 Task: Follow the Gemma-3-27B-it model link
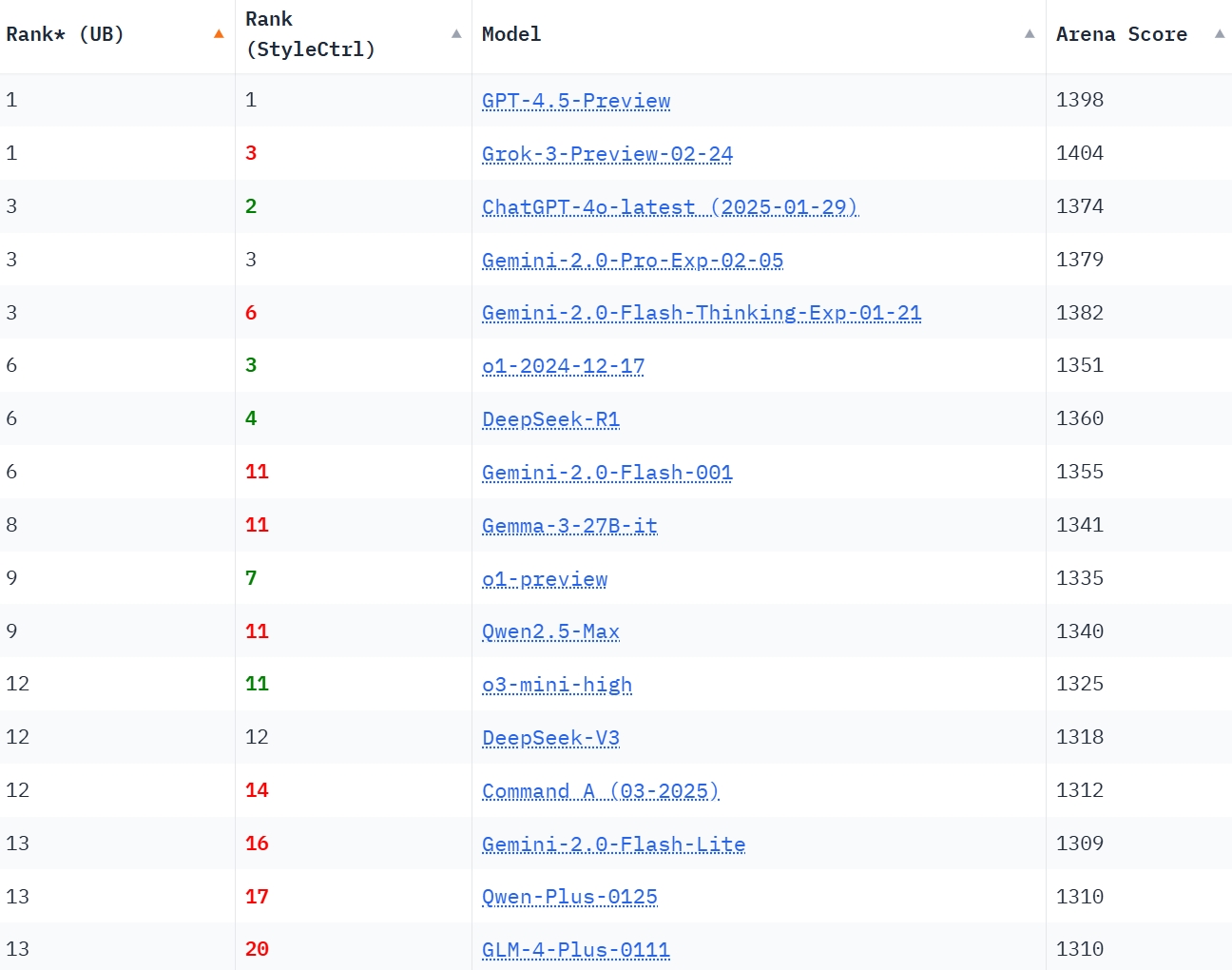pyautogui.click(x=569, y=526)
